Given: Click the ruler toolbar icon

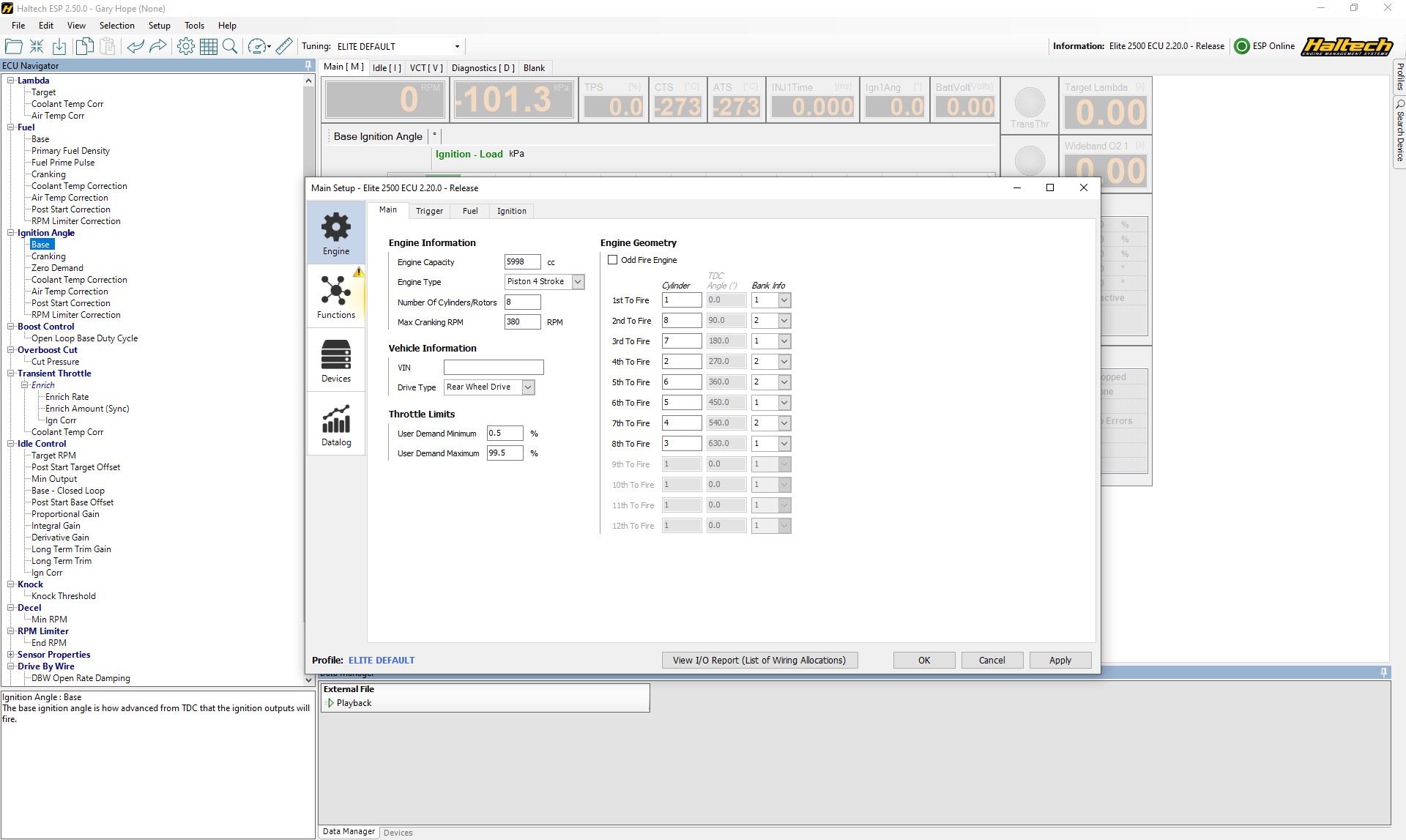Looking at the screenshot, I should [284, 46].
